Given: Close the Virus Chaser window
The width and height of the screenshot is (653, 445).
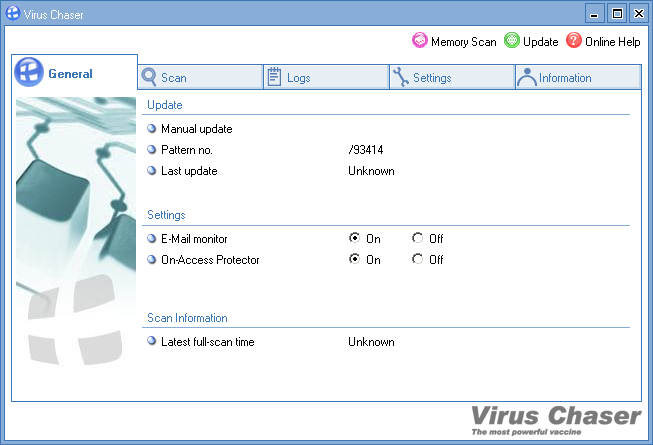Looking at the screenshot, I should (x=639, y=14).
